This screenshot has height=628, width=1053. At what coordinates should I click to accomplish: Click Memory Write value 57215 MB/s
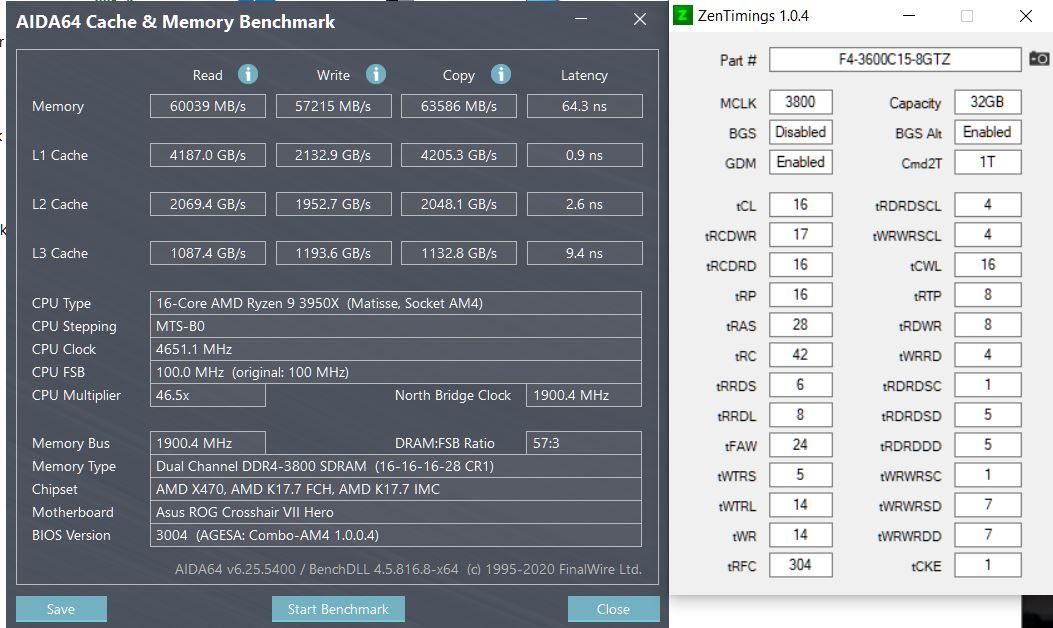(x=333, y=106)
